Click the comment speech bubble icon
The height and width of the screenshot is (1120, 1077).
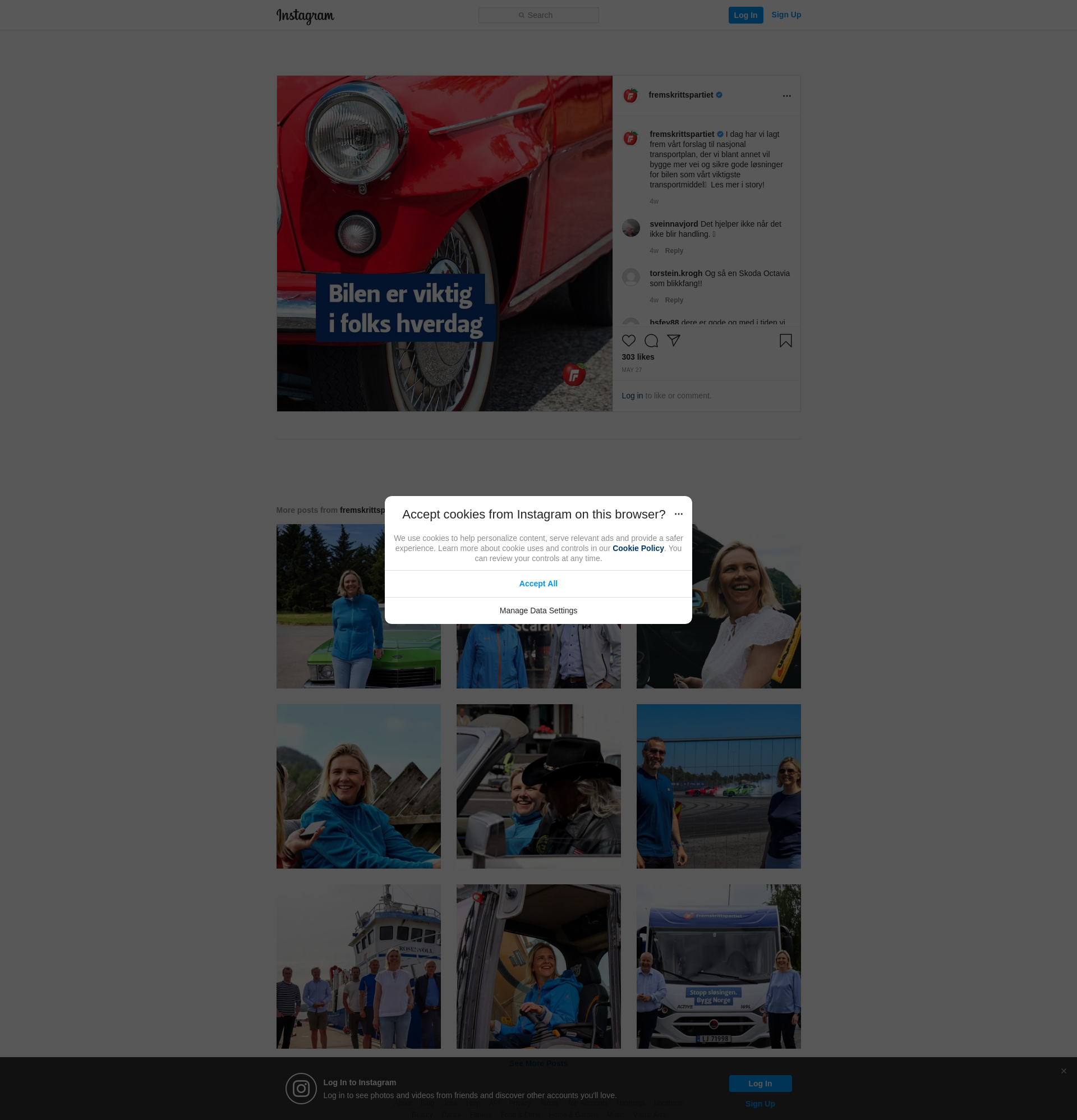pos(651,341)
